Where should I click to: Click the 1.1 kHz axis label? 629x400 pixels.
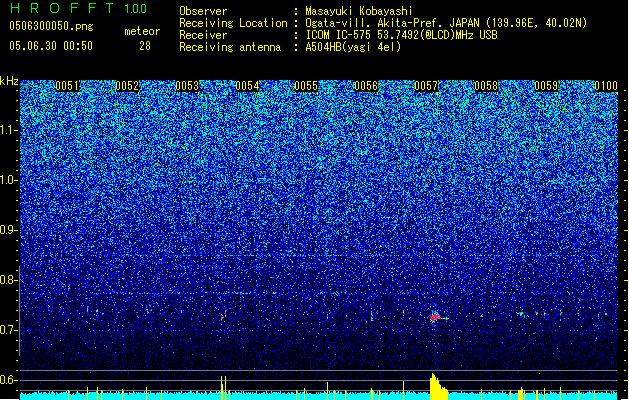point(8,130)
